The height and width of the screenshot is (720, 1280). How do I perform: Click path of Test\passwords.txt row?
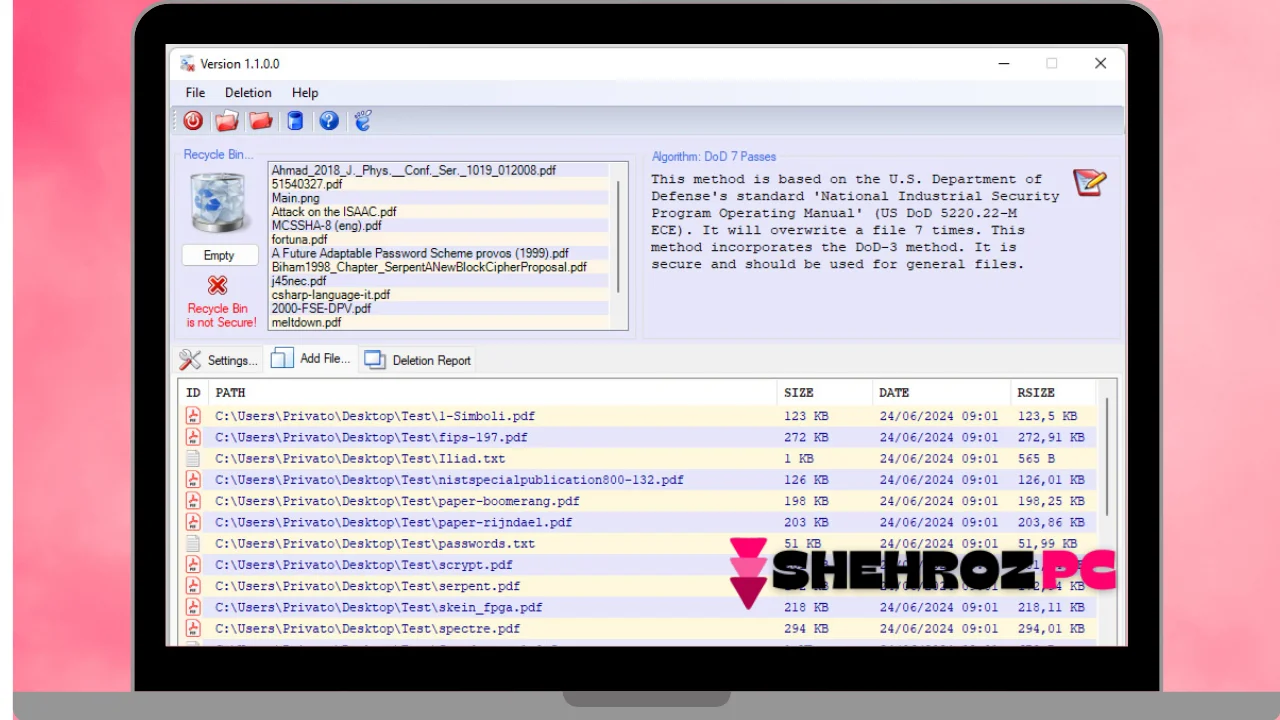pyautogui.click(x=375, y=544)
